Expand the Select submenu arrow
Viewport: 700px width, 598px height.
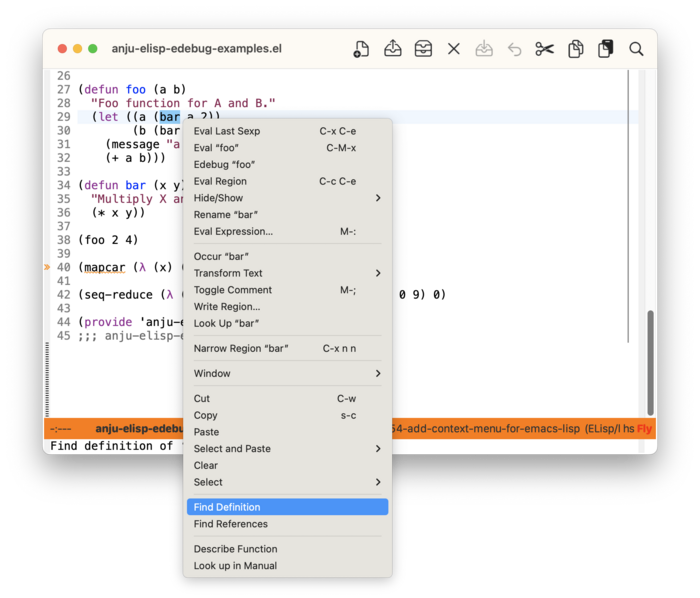point(378,482)
